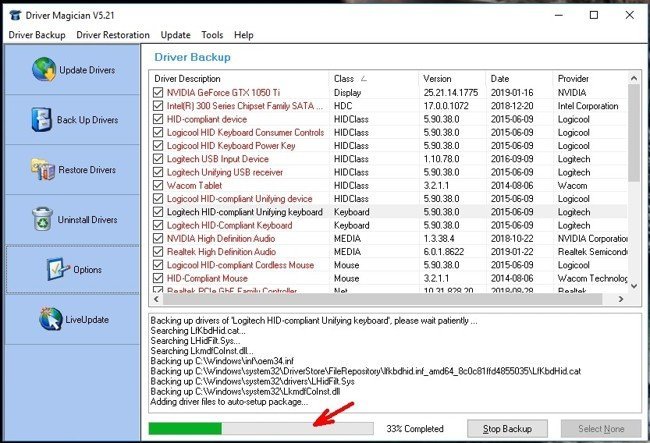
Task: Uncheck NVIDIA High Definition Audio driver
Action: point(158,238)
